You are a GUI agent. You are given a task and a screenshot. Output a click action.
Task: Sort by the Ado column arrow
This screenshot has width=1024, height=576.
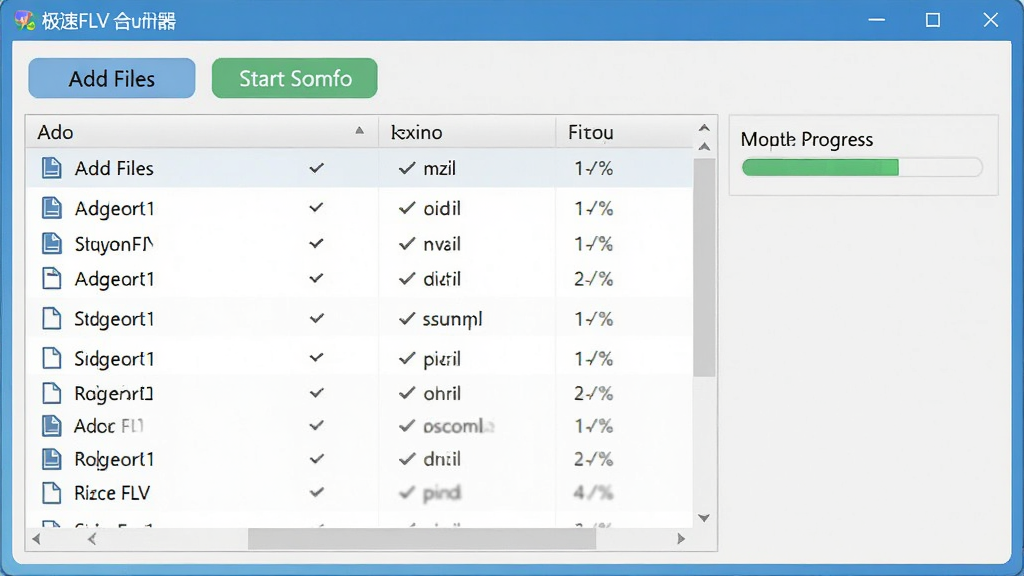tap(359, 131)
